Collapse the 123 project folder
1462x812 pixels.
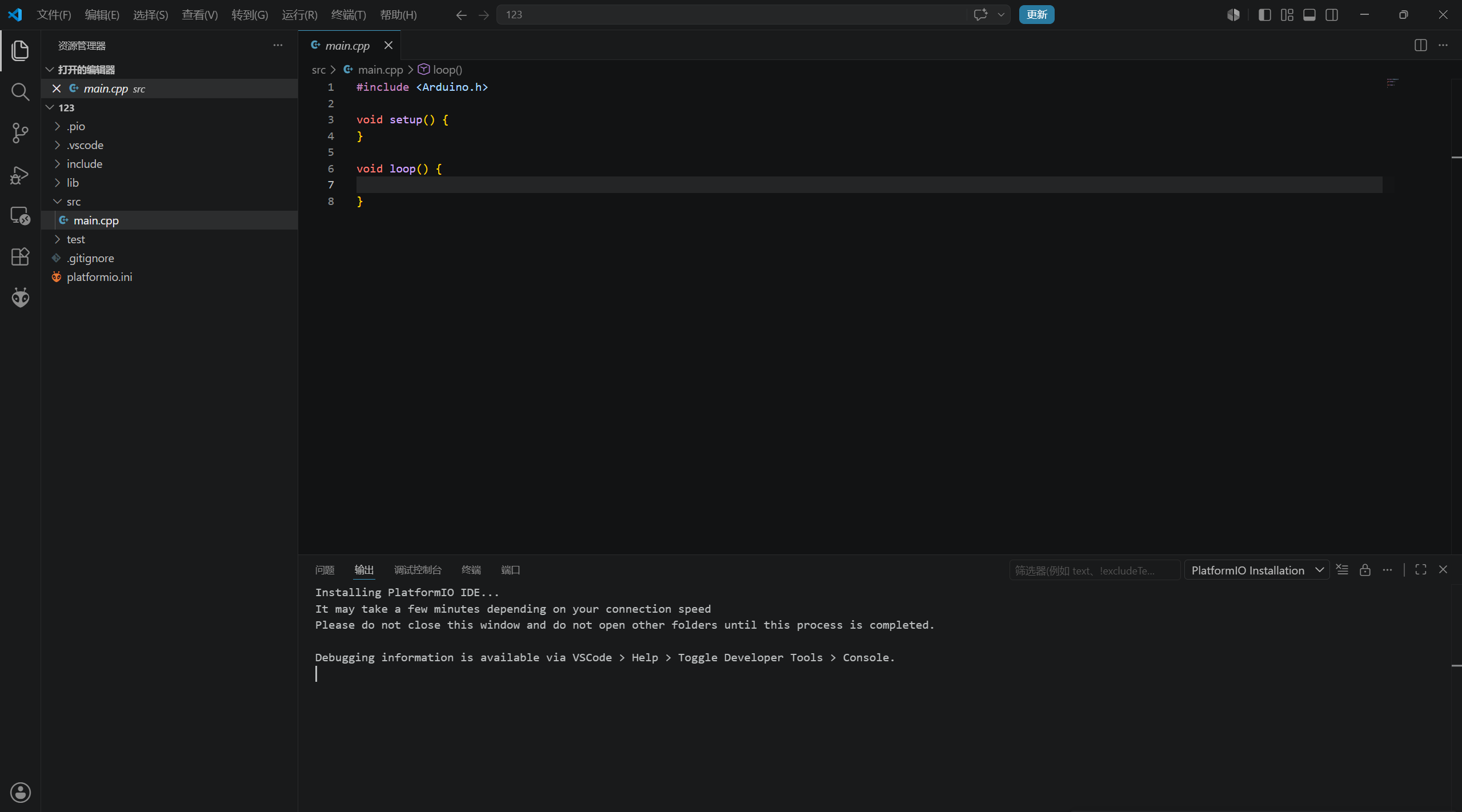50,107
